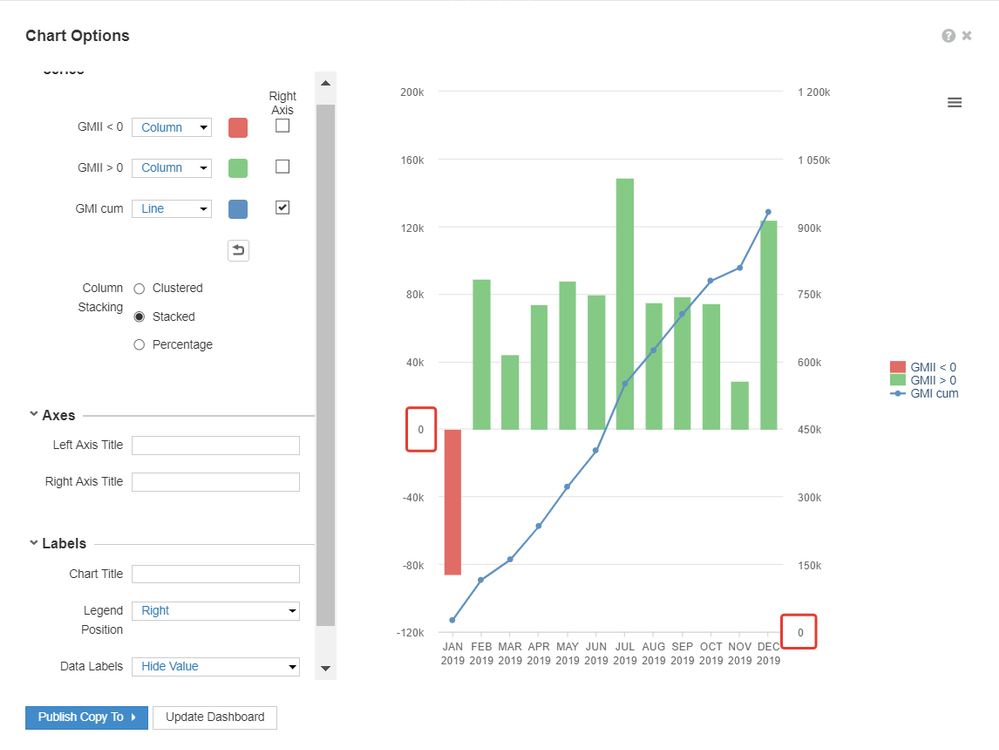Click the Update Dashboard button
The image size is (999, 750).
pos(215,718)
